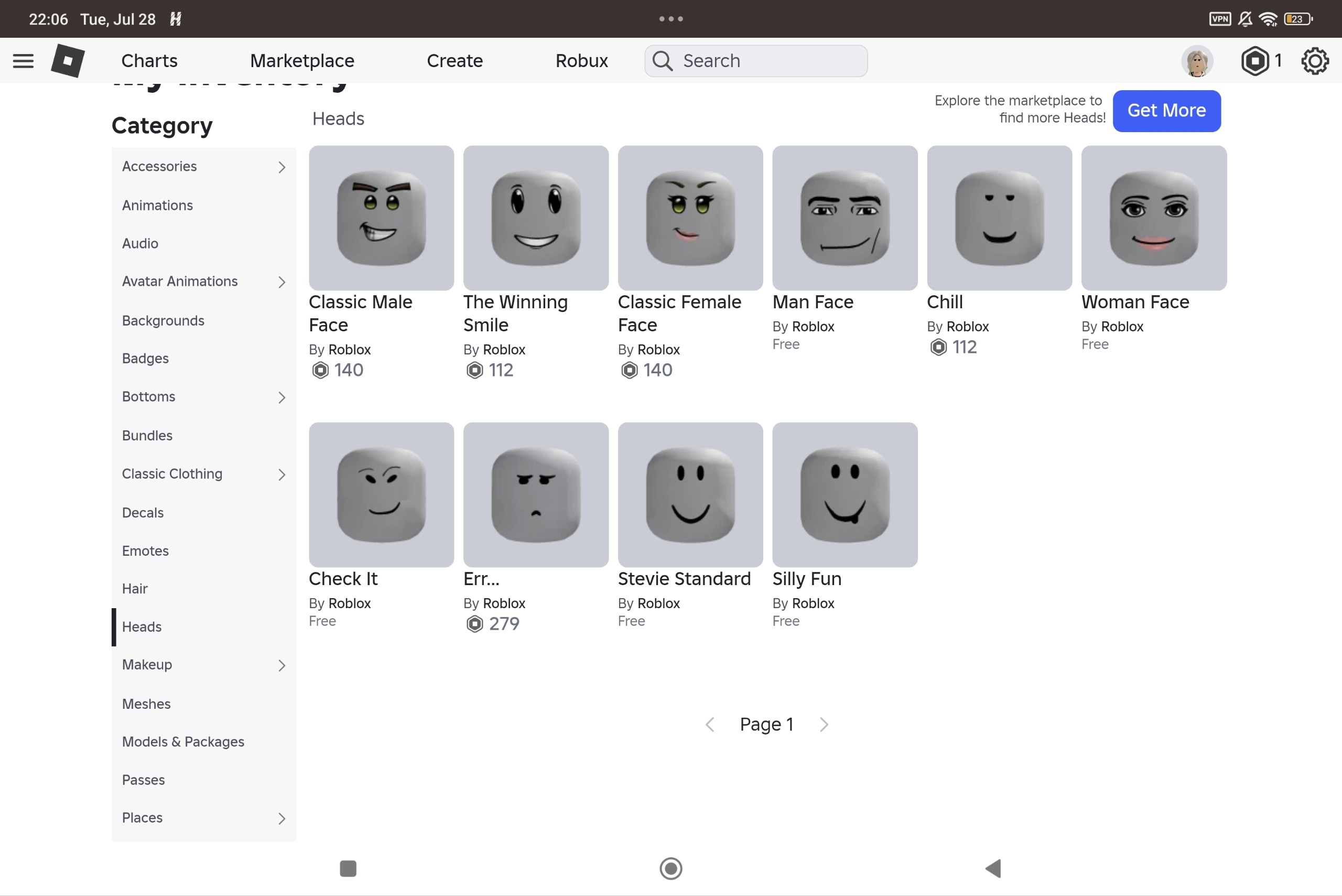1342x896 pixels.
Task: Open the Charts tab
Action: [150, 61]
